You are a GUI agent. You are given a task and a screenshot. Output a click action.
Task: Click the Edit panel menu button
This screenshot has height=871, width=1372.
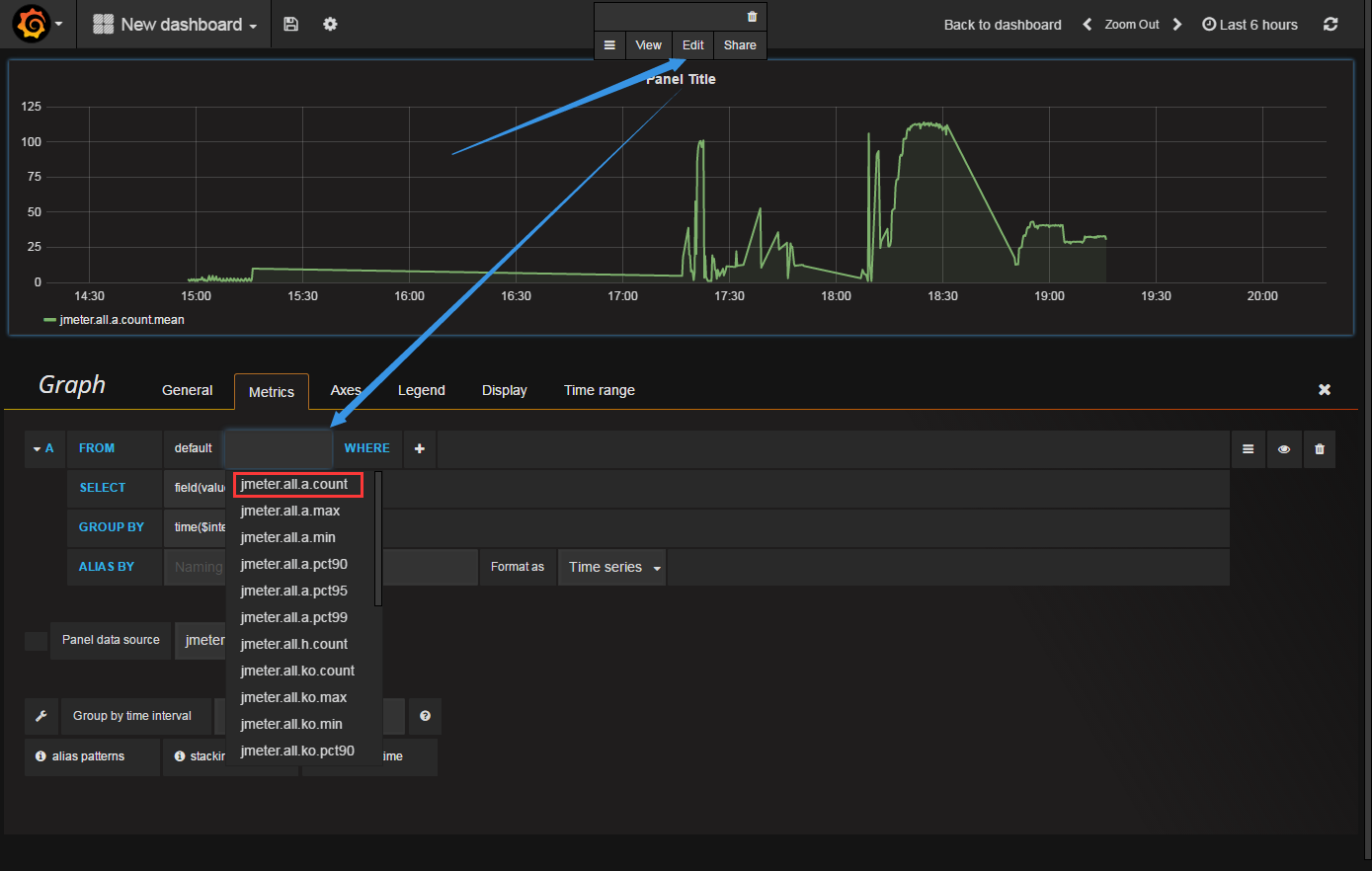(692, 45)
